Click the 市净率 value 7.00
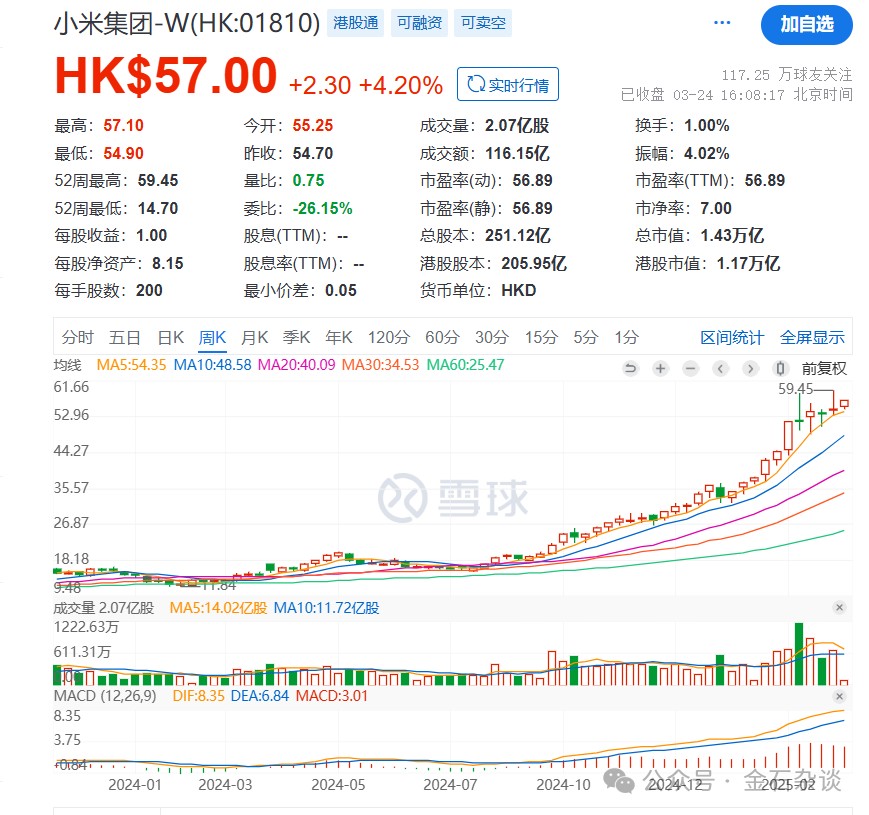Screen dimensions: 869x815 (716, 208)
